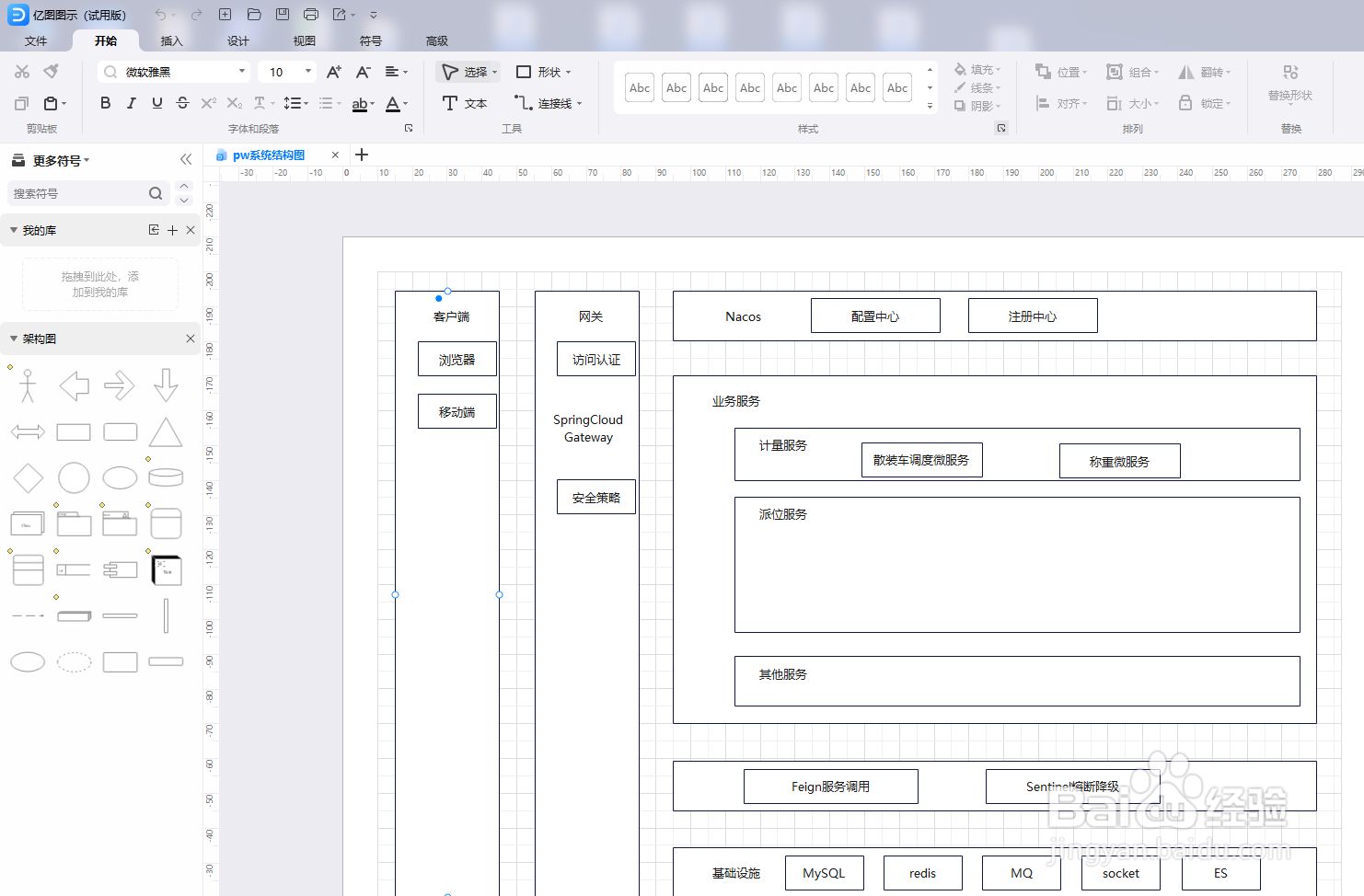Click the Undo icon in title bar
1364x896 pixels.
point(161,15)
